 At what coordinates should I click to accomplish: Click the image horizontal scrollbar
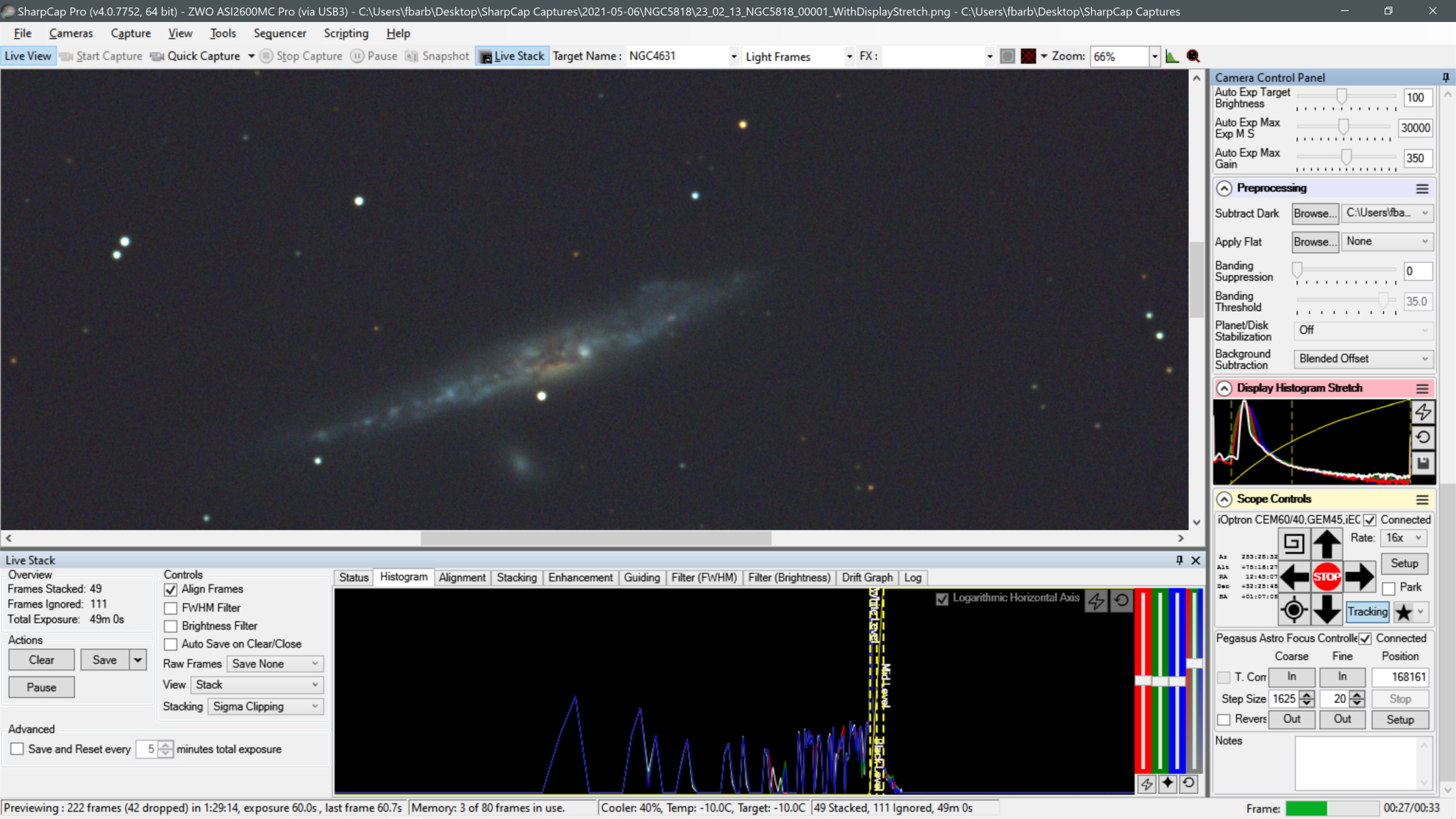coord(595,538)
